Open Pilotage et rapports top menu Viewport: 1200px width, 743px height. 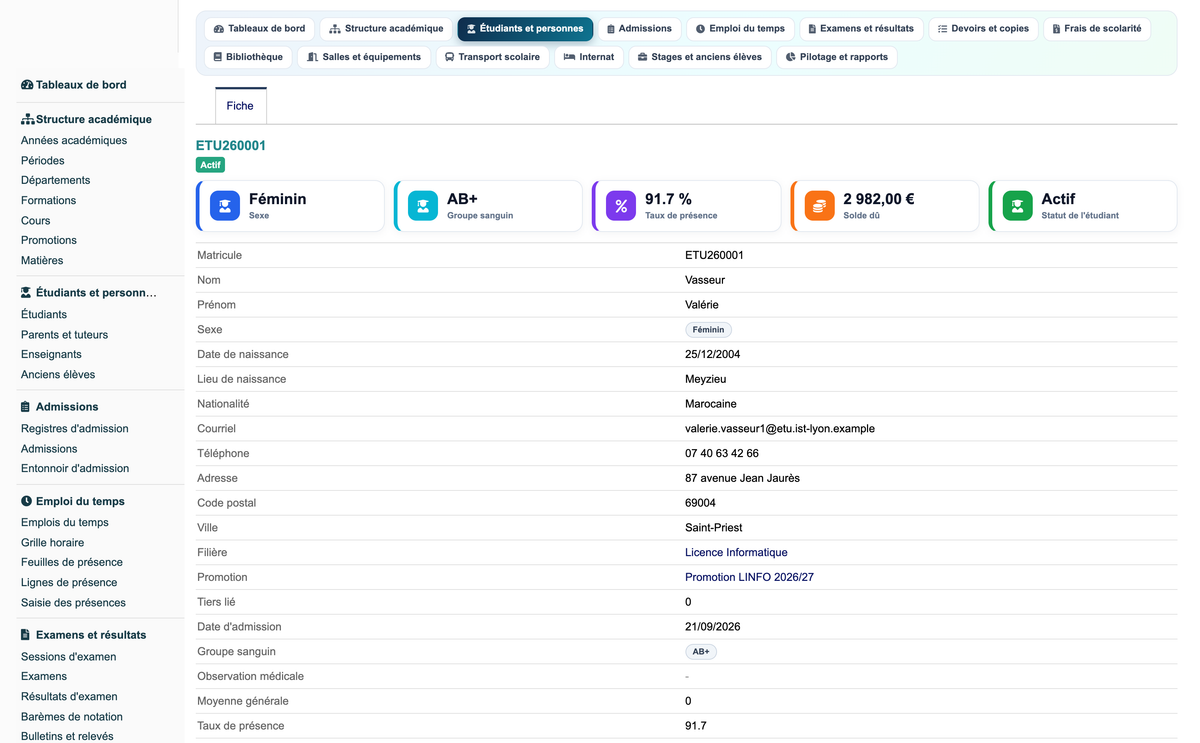click(837, 57)
